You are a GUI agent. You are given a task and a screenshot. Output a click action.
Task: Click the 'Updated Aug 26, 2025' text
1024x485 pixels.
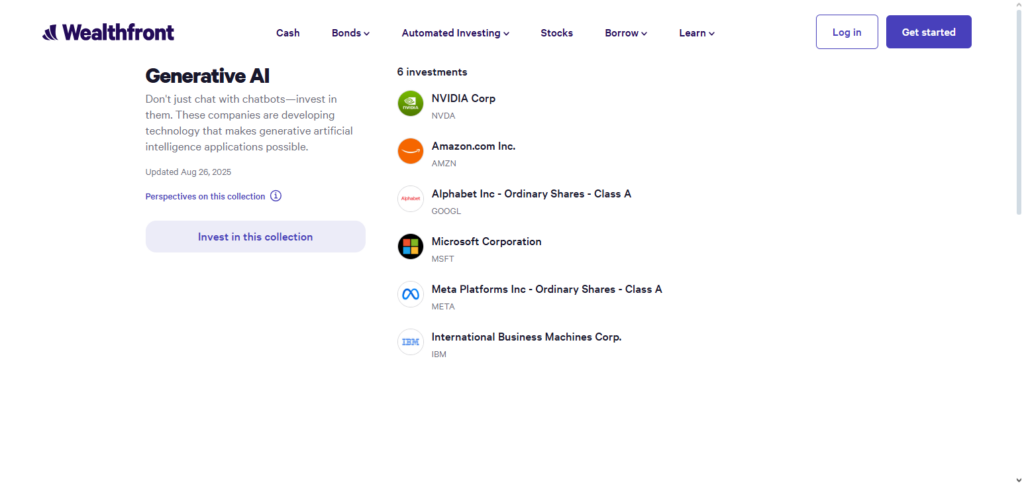coord(188,172)
